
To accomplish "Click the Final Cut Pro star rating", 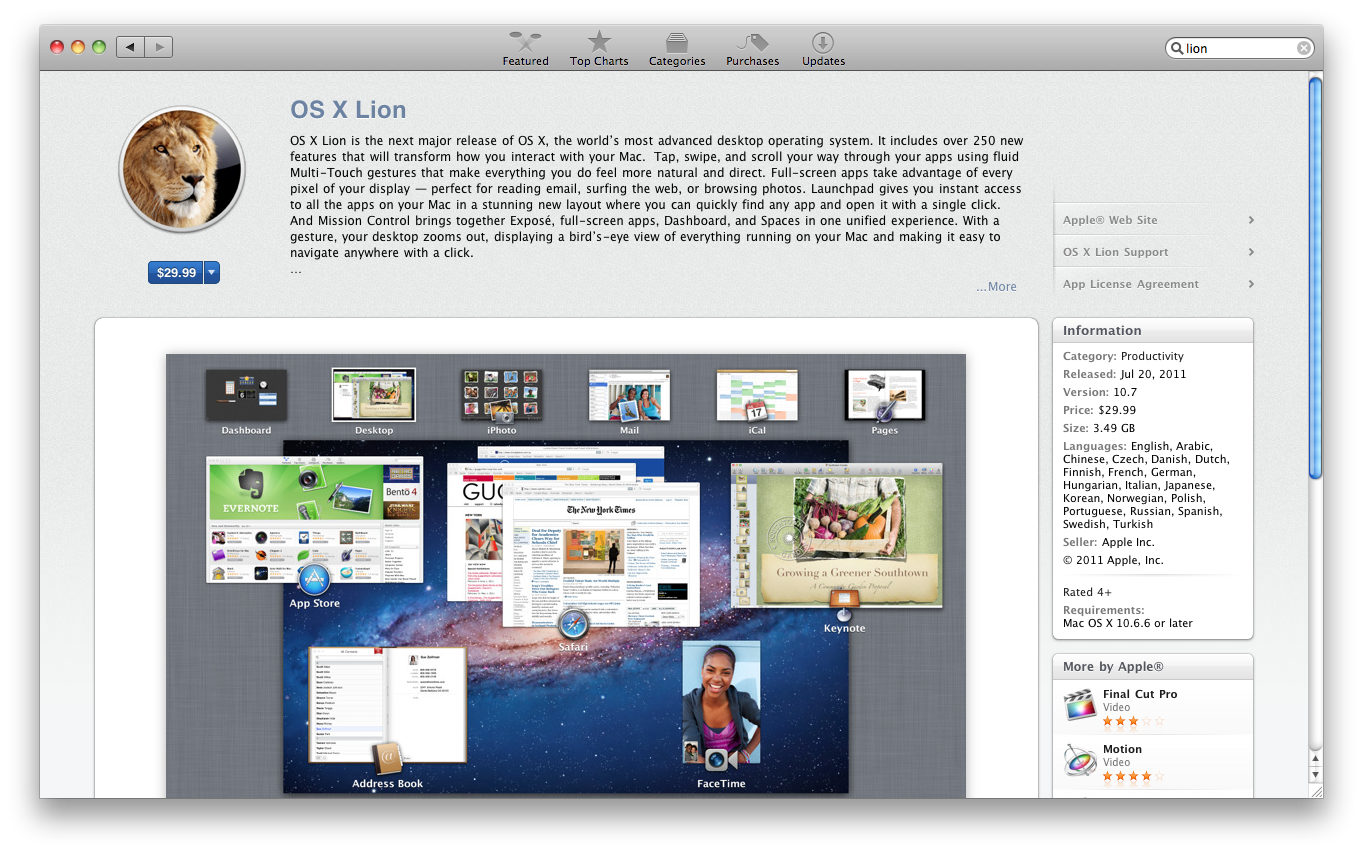I will tap(1133, 721).
